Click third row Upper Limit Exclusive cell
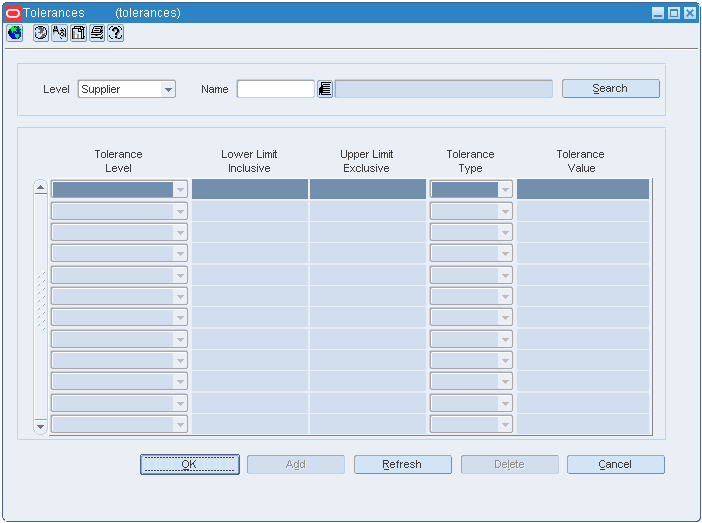Viewport: 702px width, 523px height. [x=368, y=232]
